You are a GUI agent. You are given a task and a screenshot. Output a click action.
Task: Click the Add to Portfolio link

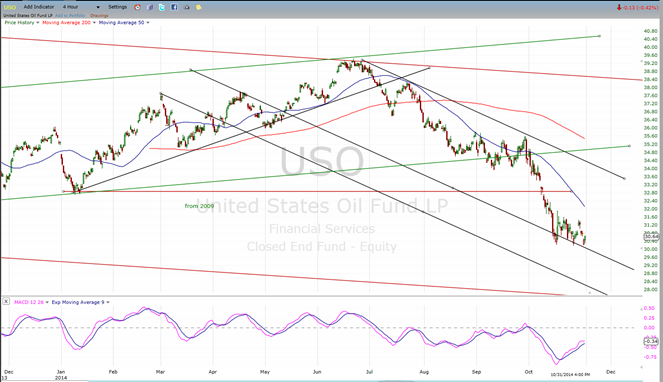pos(70,16)
